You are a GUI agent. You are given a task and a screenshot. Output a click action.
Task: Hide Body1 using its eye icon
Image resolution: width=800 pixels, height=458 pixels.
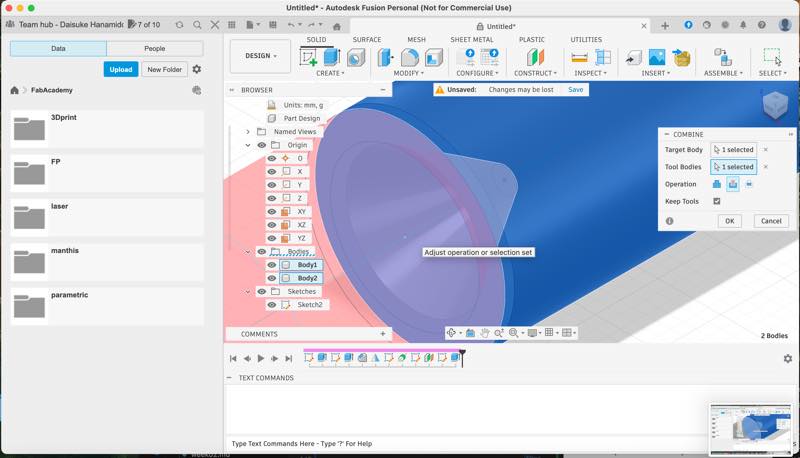(271, 265)
